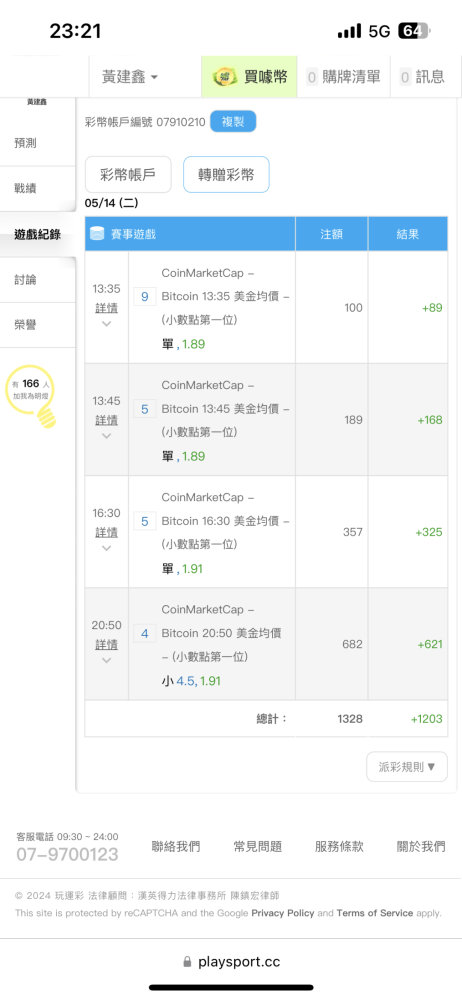Open the 黃建鑫 account dropdown

pos(130,77)
